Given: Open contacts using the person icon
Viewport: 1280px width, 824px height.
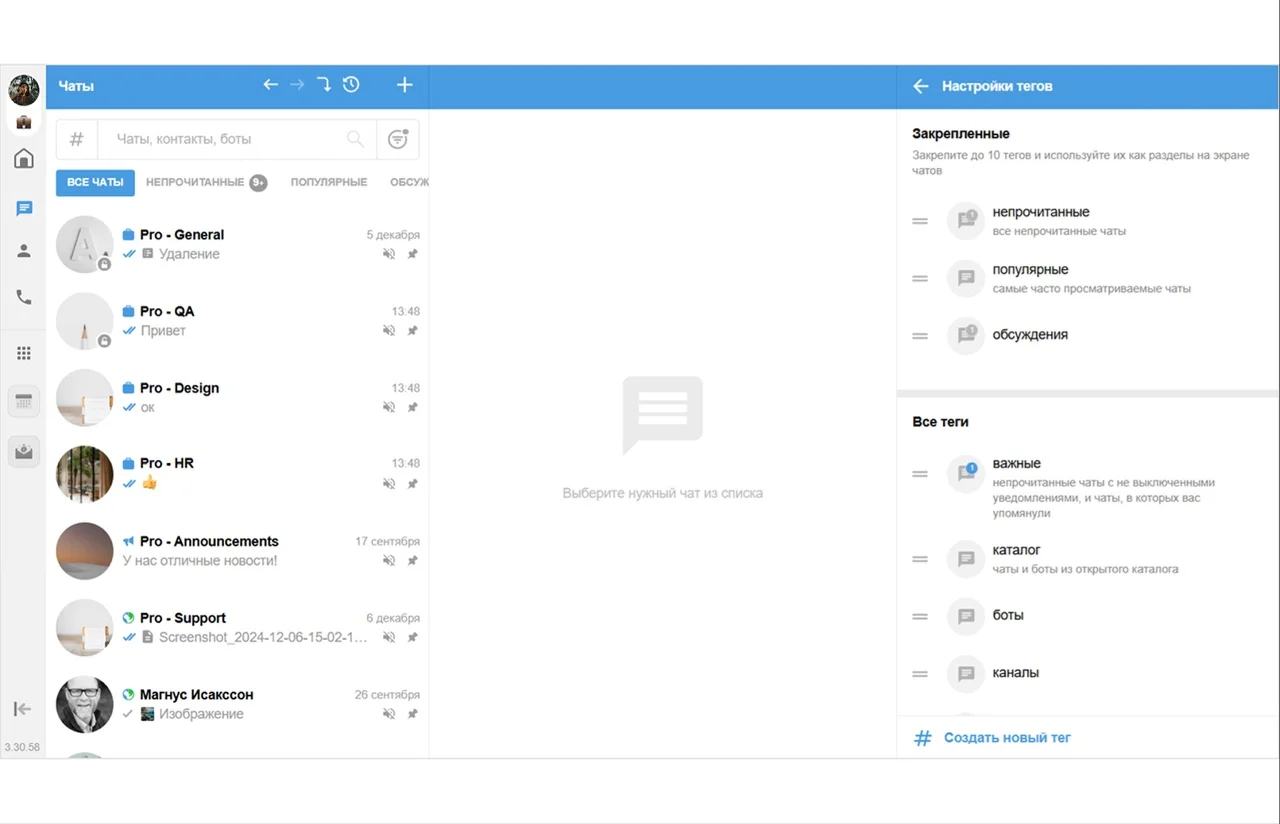Looking at the screenshot, I should pyautogui.click(x=23, y=251).
